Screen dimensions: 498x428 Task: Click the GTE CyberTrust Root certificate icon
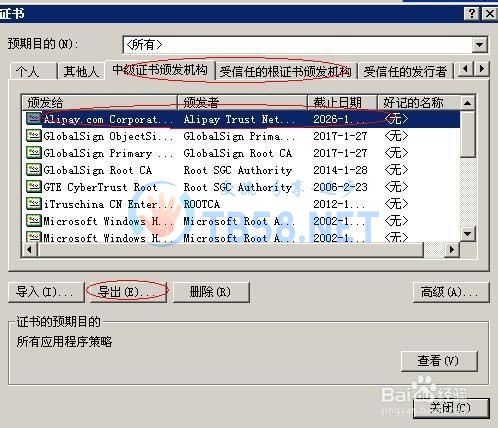tap(33, 187)
